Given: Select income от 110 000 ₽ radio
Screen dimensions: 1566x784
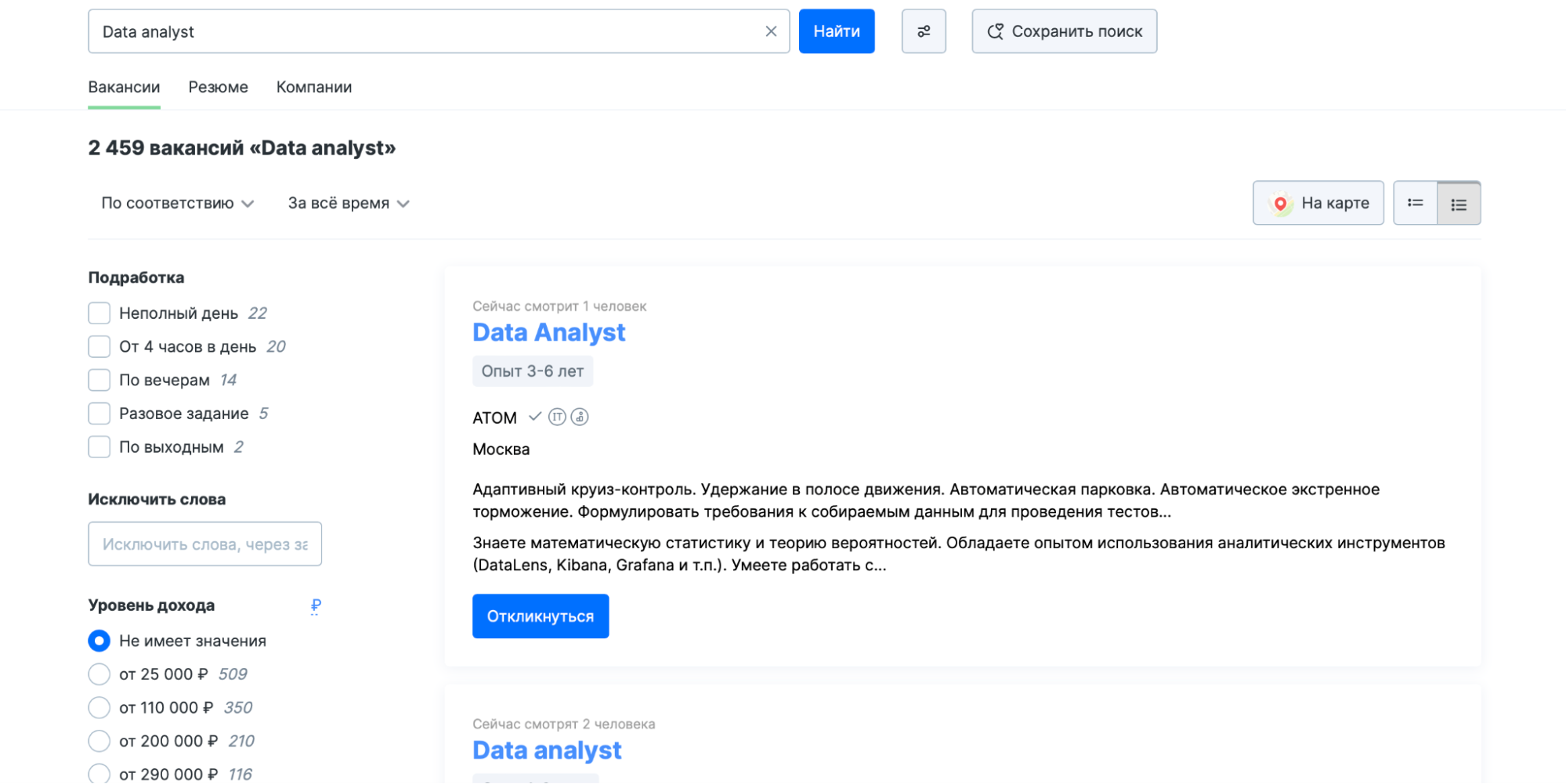Looking at the screenshot, I should (x=99, y=708).
